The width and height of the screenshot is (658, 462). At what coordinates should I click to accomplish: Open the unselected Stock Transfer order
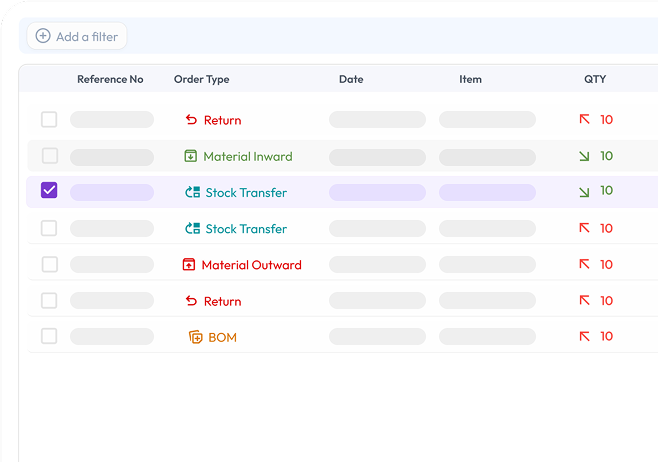point(246,229)
